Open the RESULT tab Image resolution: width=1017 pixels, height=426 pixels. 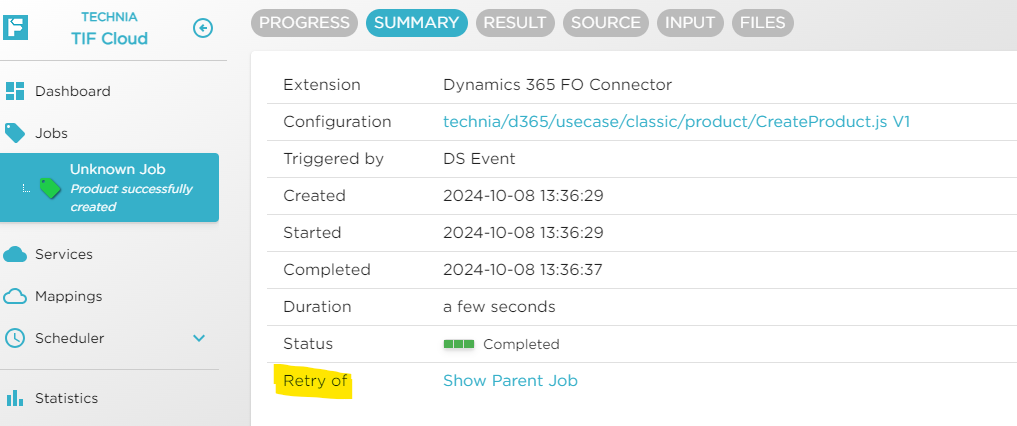[515, 22]
